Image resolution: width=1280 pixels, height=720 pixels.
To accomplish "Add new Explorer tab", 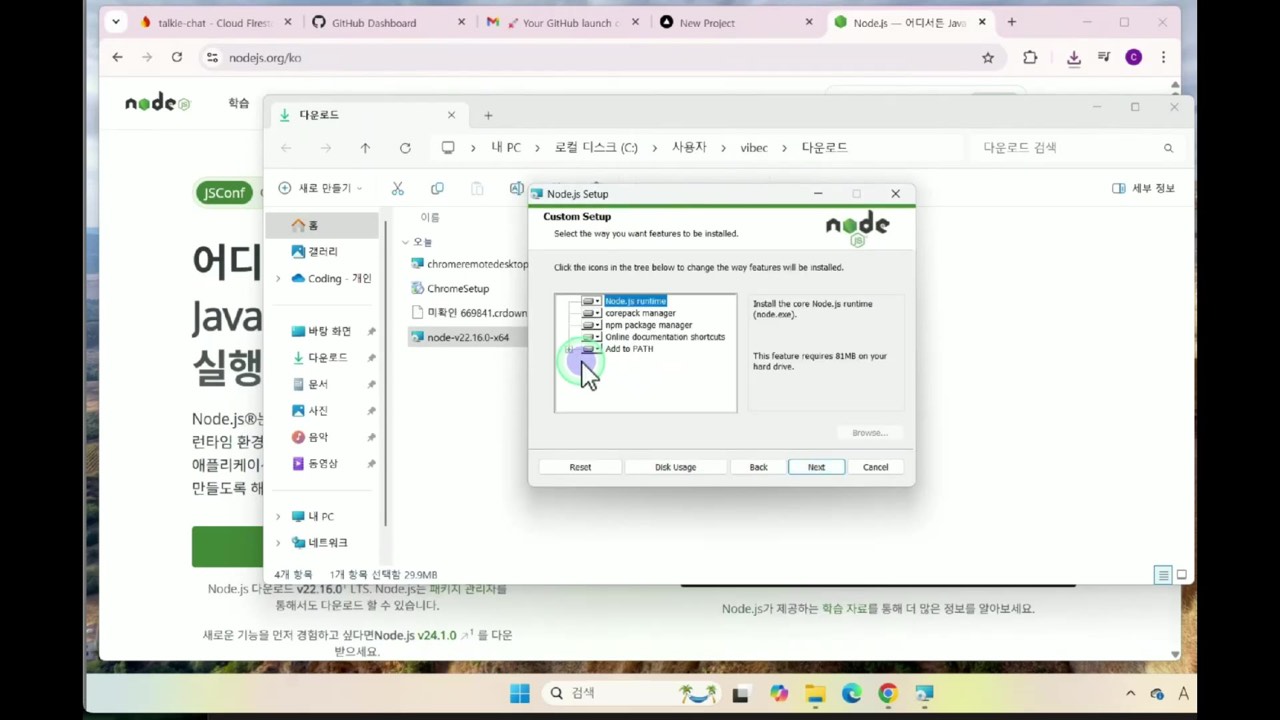I will click(488, 115).
